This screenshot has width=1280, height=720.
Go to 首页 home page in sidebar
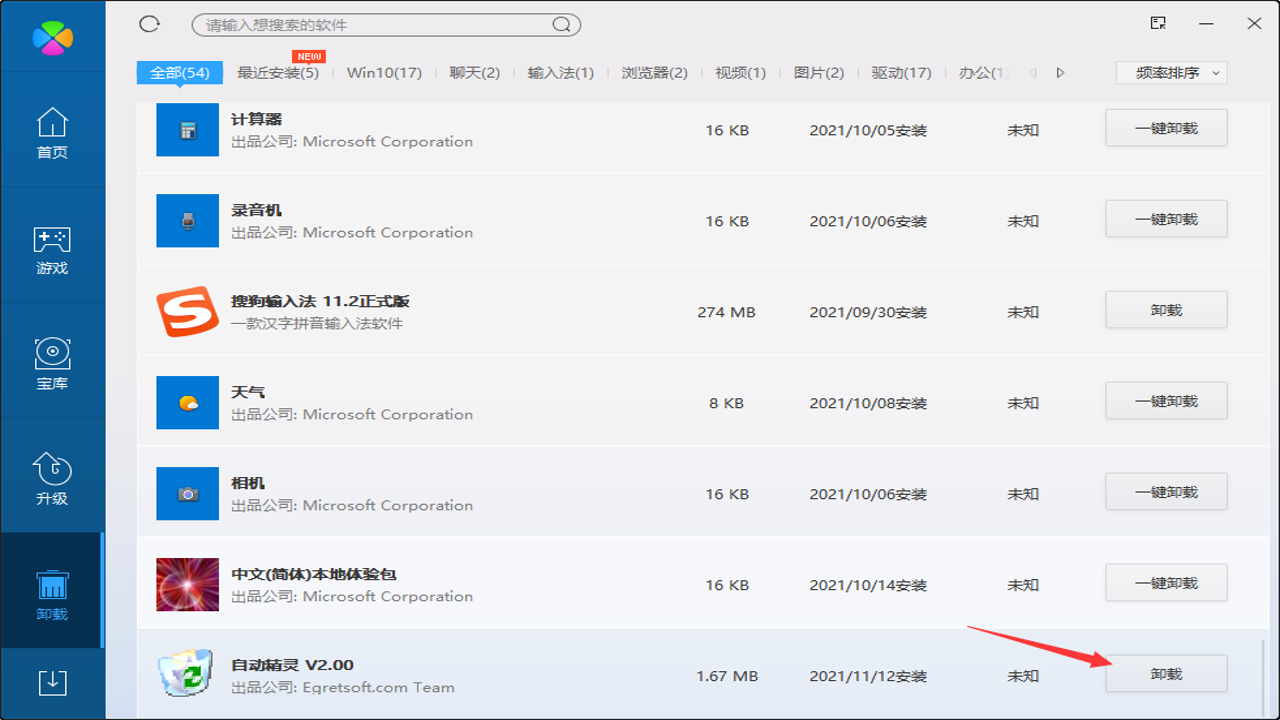coord(52,133)
